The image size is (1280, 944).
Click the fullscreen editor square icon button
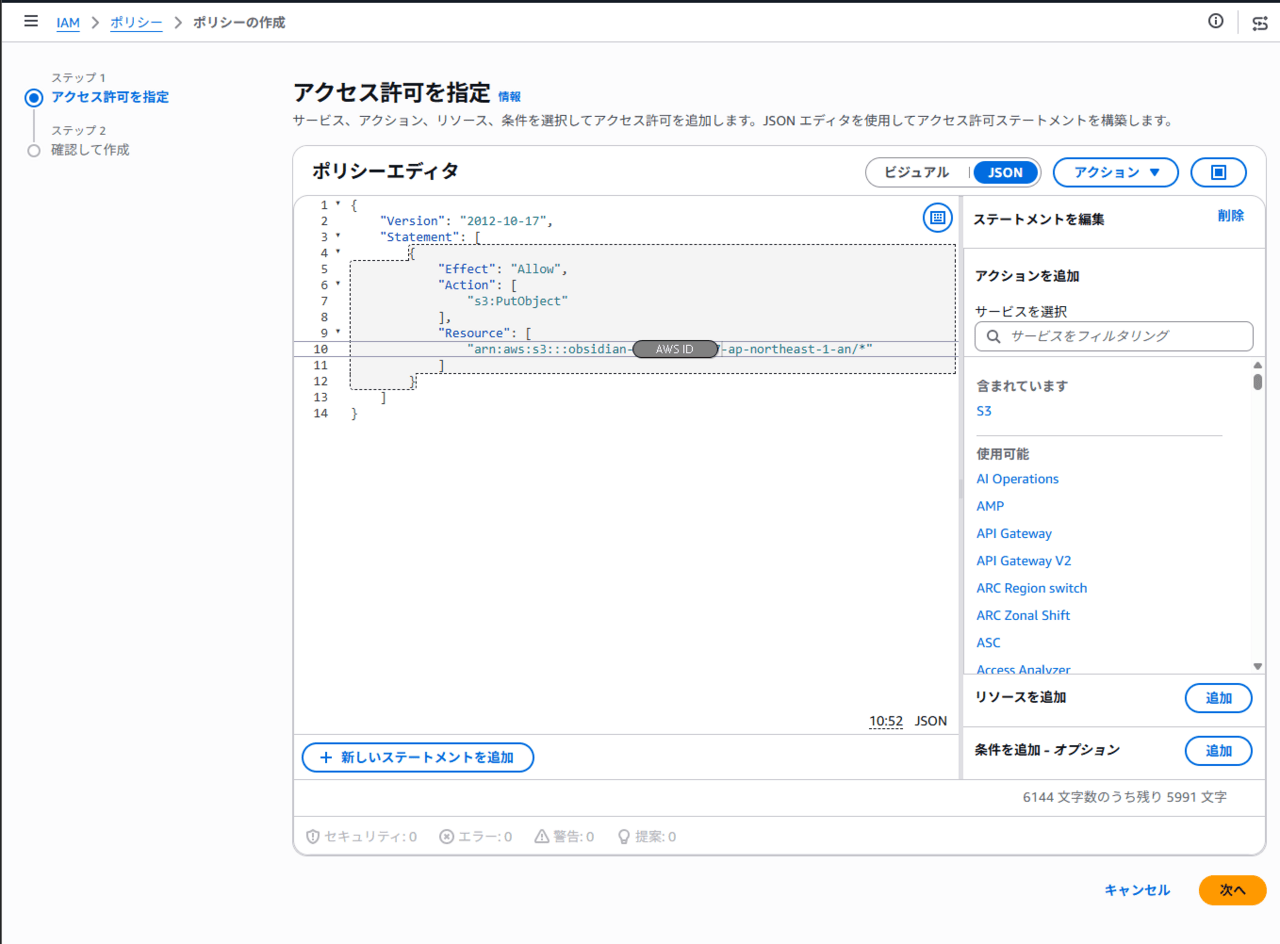[x=1218, y=172]
